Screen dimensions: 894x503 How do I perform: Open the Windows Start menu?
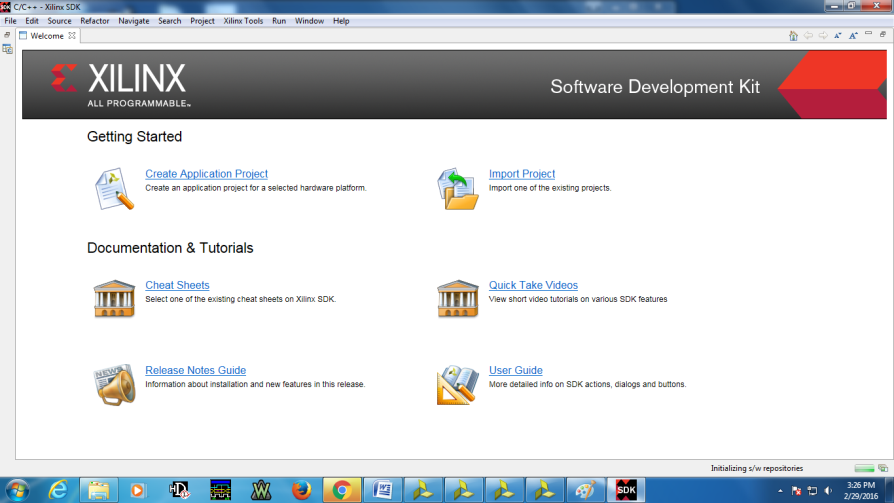coord(17,490)
